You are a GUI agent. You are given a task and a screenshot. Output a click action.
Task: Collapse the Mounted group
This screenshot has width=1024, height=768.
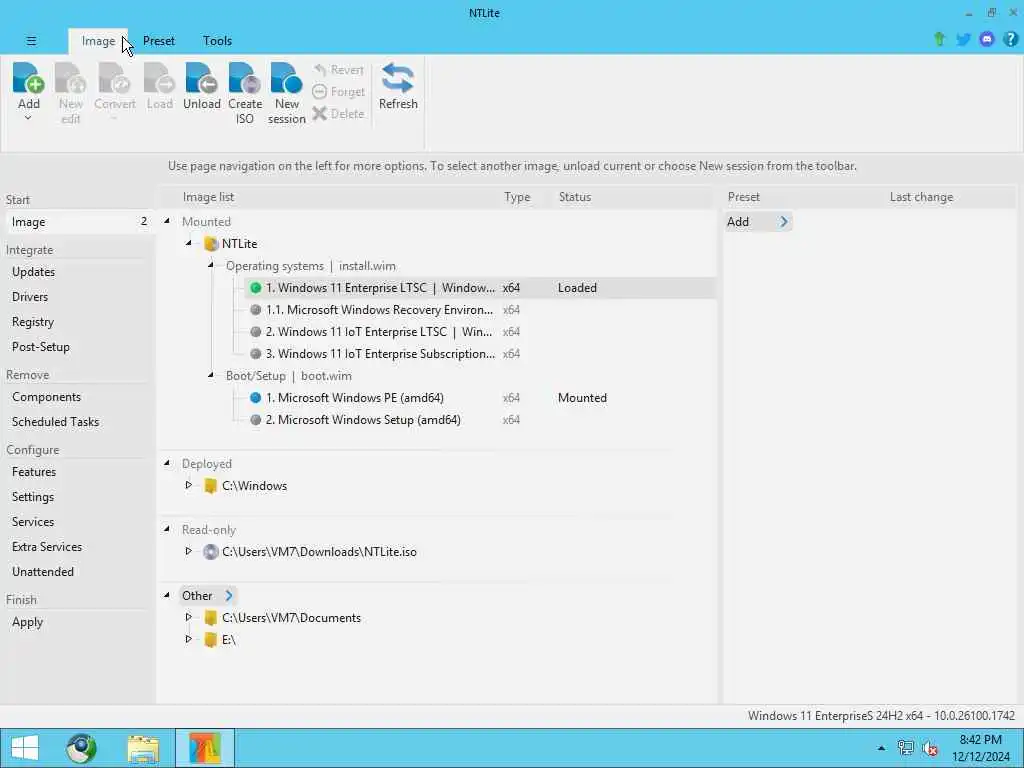pos(167,221)
